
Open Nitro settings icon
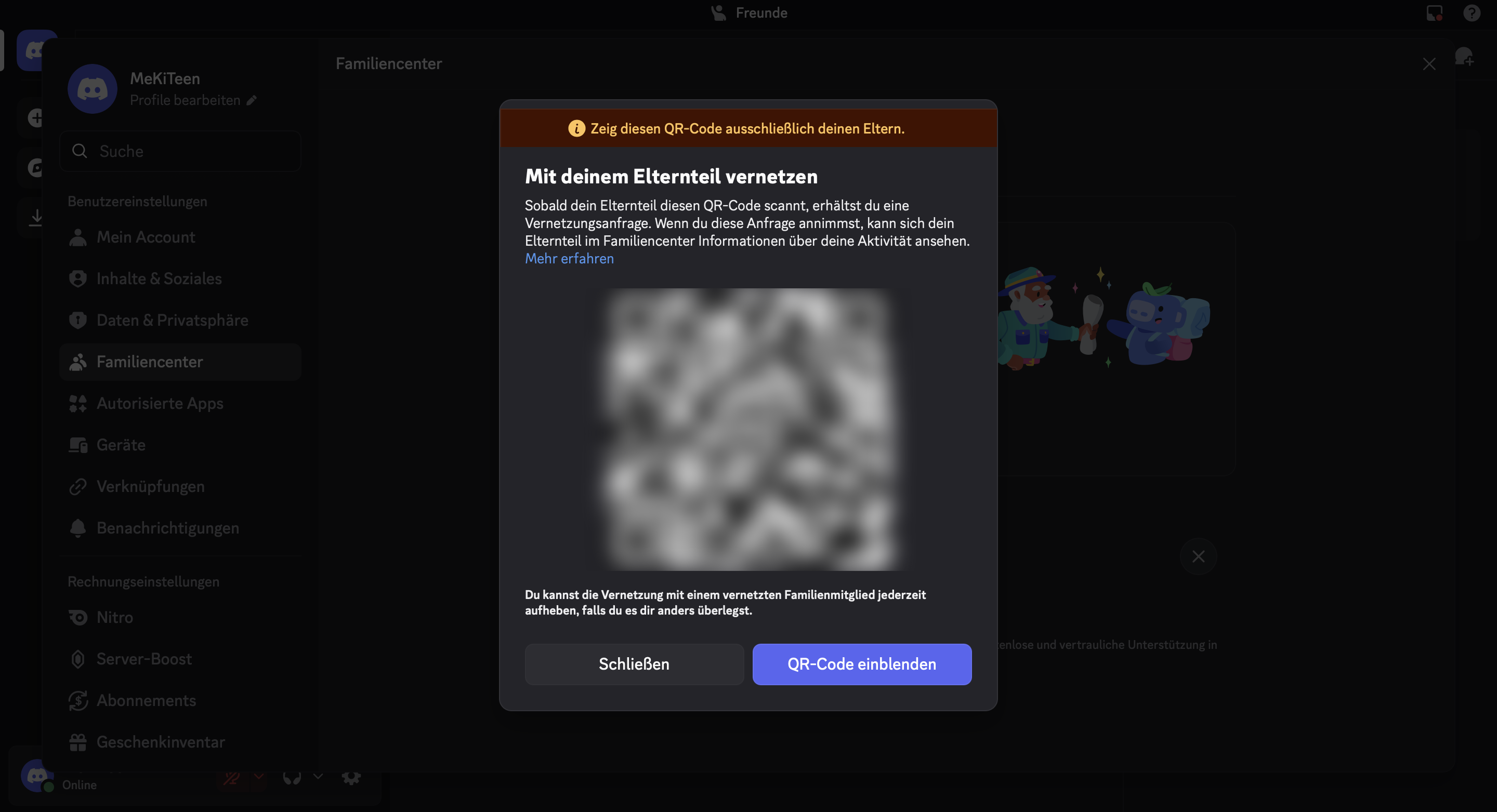[x=78, y=617]
